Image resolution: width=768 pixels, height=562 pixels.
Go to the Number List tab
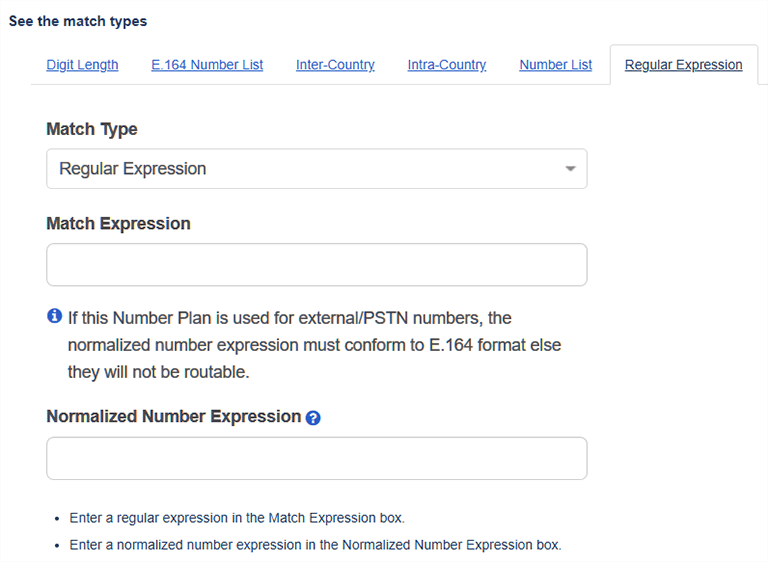556,65
